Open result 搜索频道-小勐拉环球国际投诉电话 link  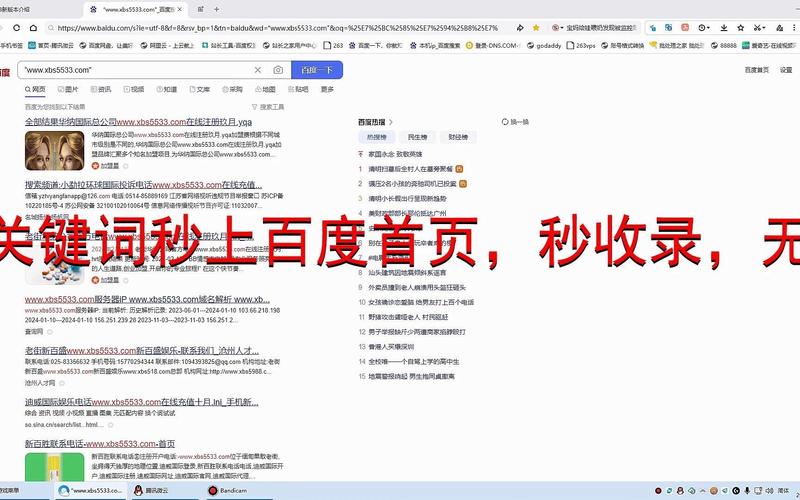pyautogui.click(x=143, y=185)
